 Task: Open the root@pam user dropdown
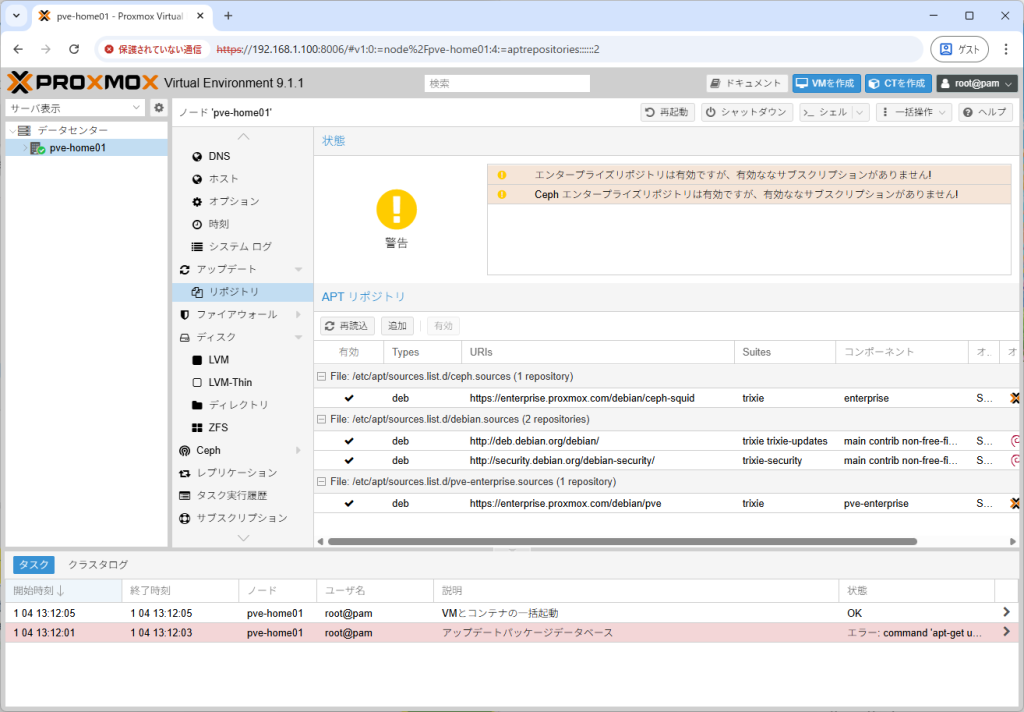[x=977, y=83]
